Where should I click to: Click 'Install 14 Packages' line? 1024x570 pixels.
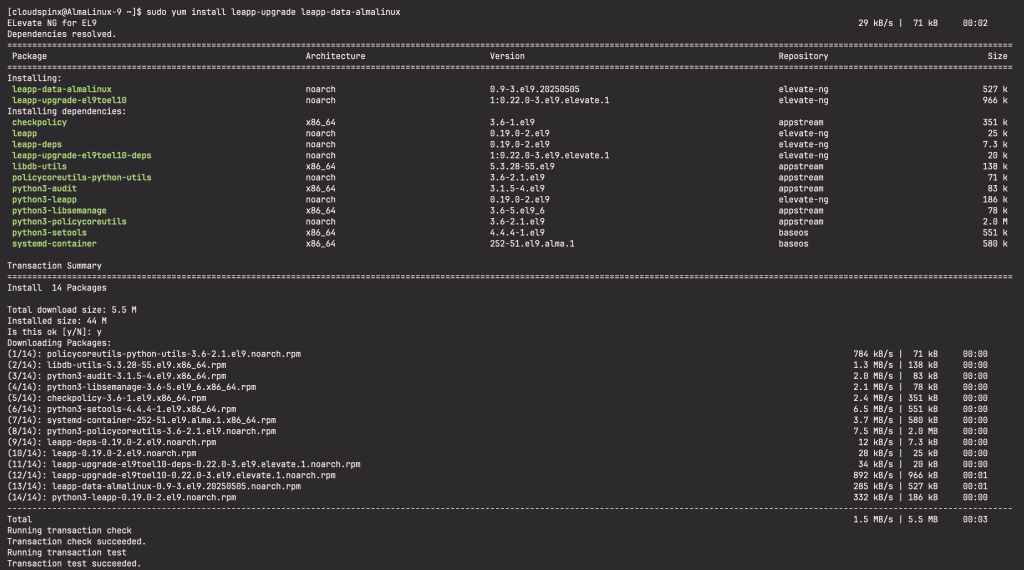(x=57, y=288)
